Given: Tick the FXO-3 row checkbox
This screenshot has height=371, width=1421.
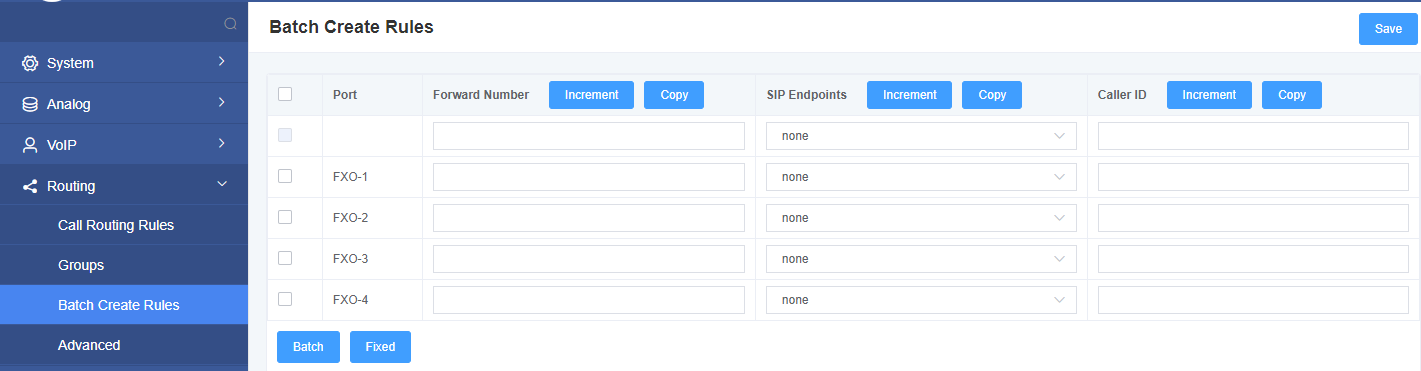Looking at the screenshot, I should (x=285, y=258).
